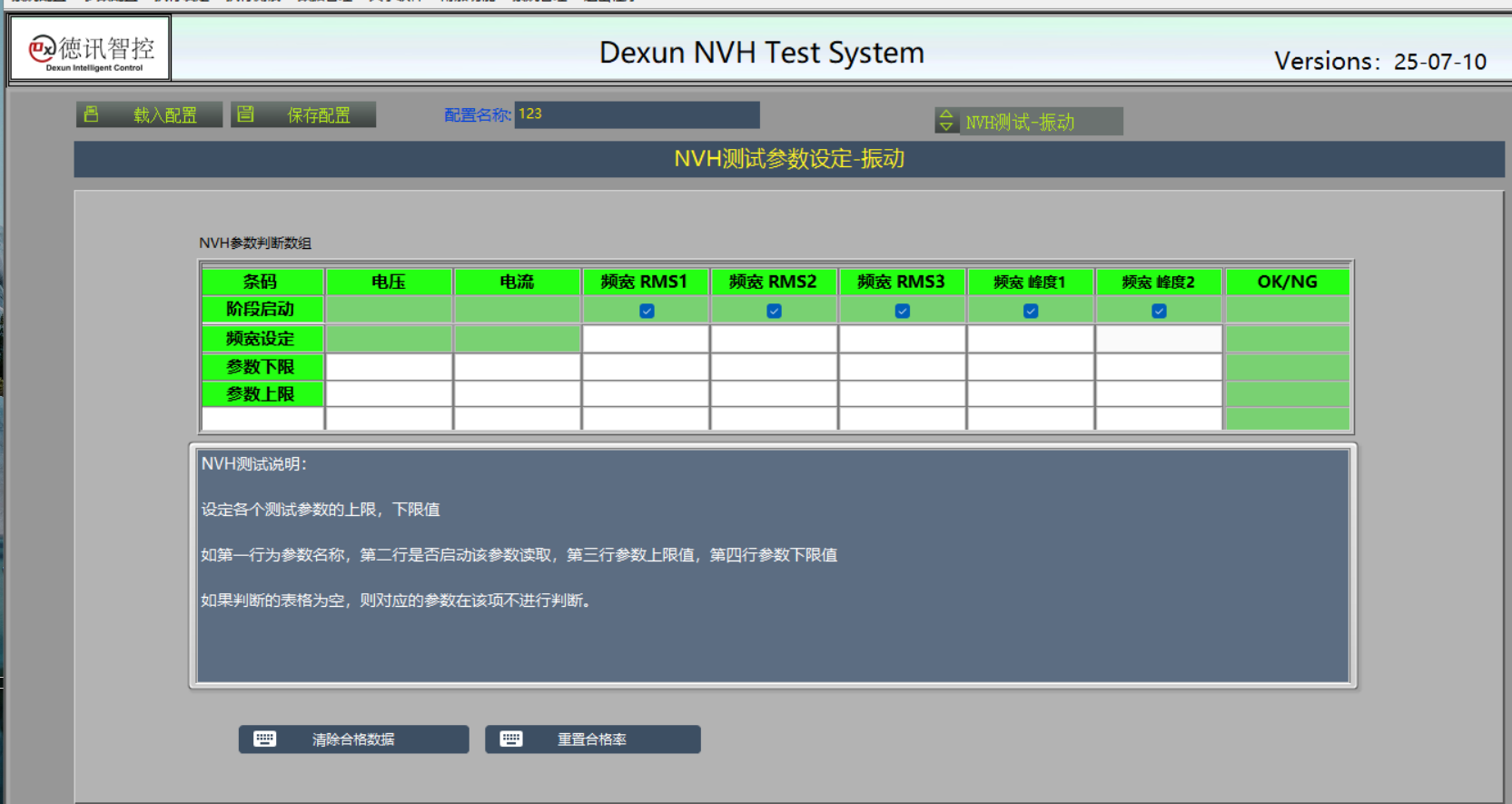The width and height of the screenshot is (1512, 804).
Task: Click keyboard icon on 清除合格数据 button
Action: (x=265, y=739)
